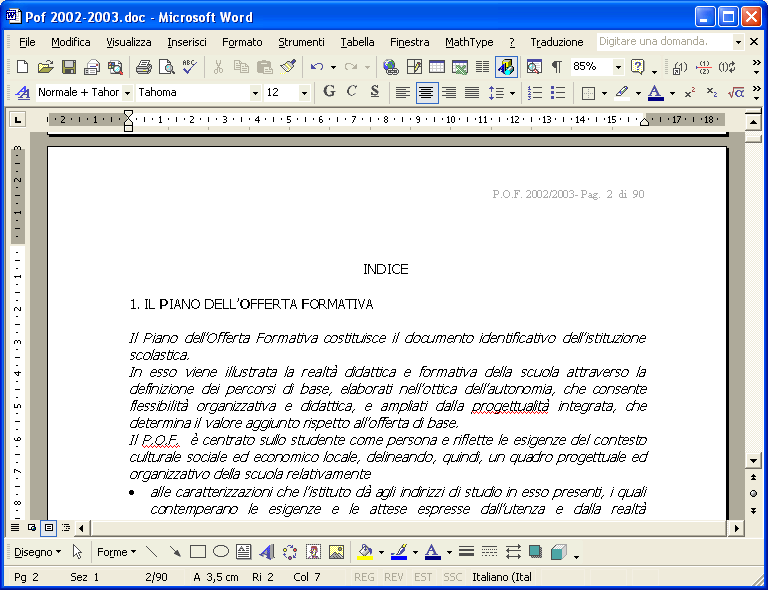Expand the font size dropdown
The height and width of the screenshot is (590, 768).
pyautogui.click(x=304, y=92)
